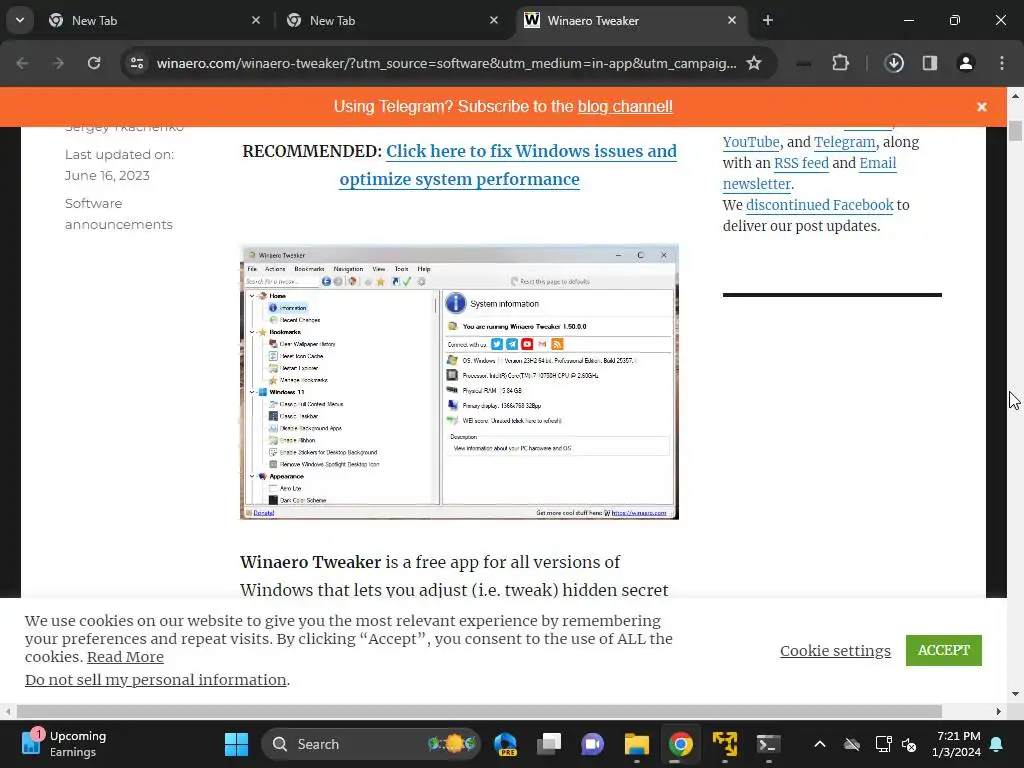Open Cookie settings
Screen dimensions: 1024x768
point(835,650)
